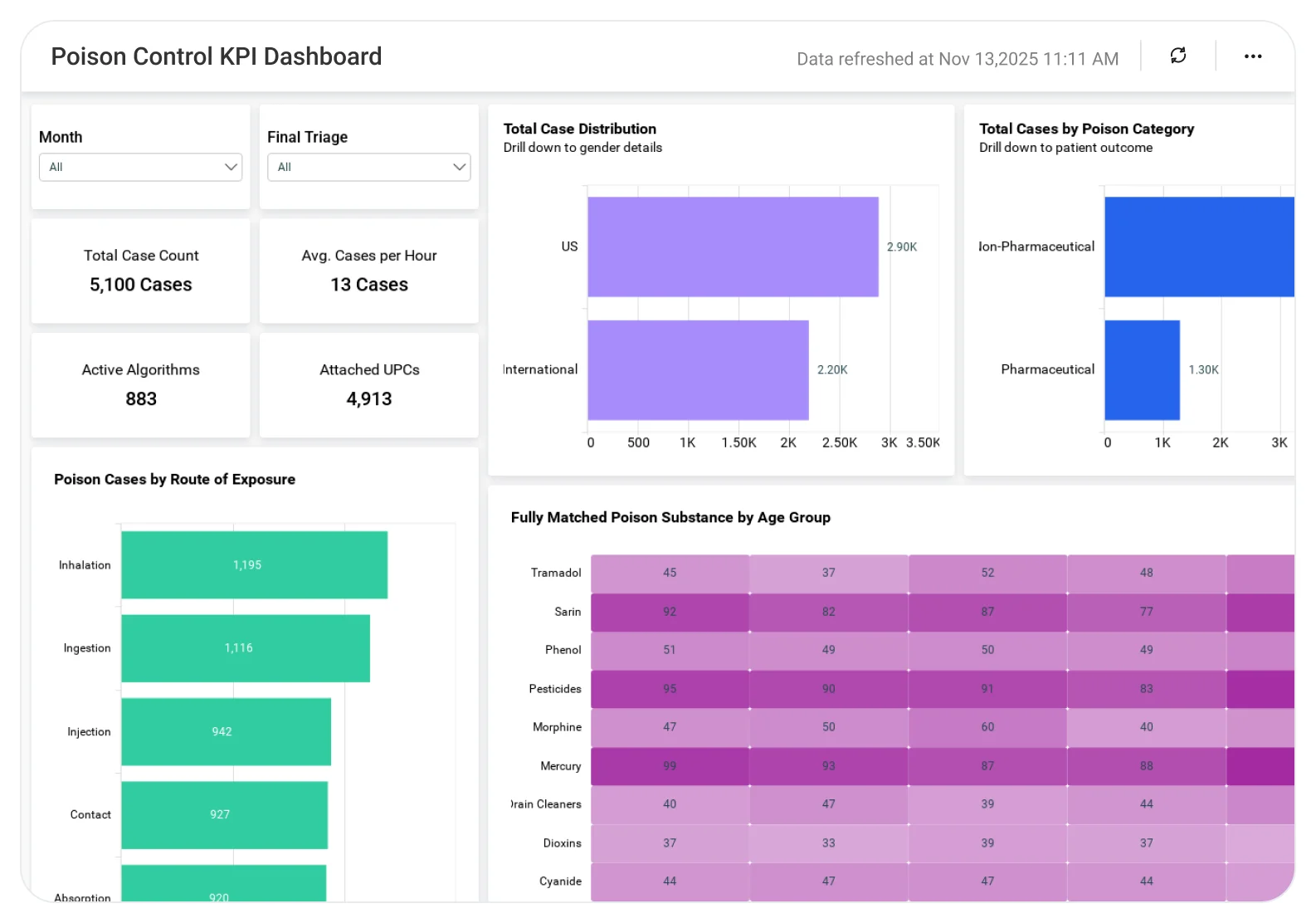The height and width of the screenshot is (923, 1316).
Task: Select the Inhalation bar showing 1,195
Action: click(254, 565)
